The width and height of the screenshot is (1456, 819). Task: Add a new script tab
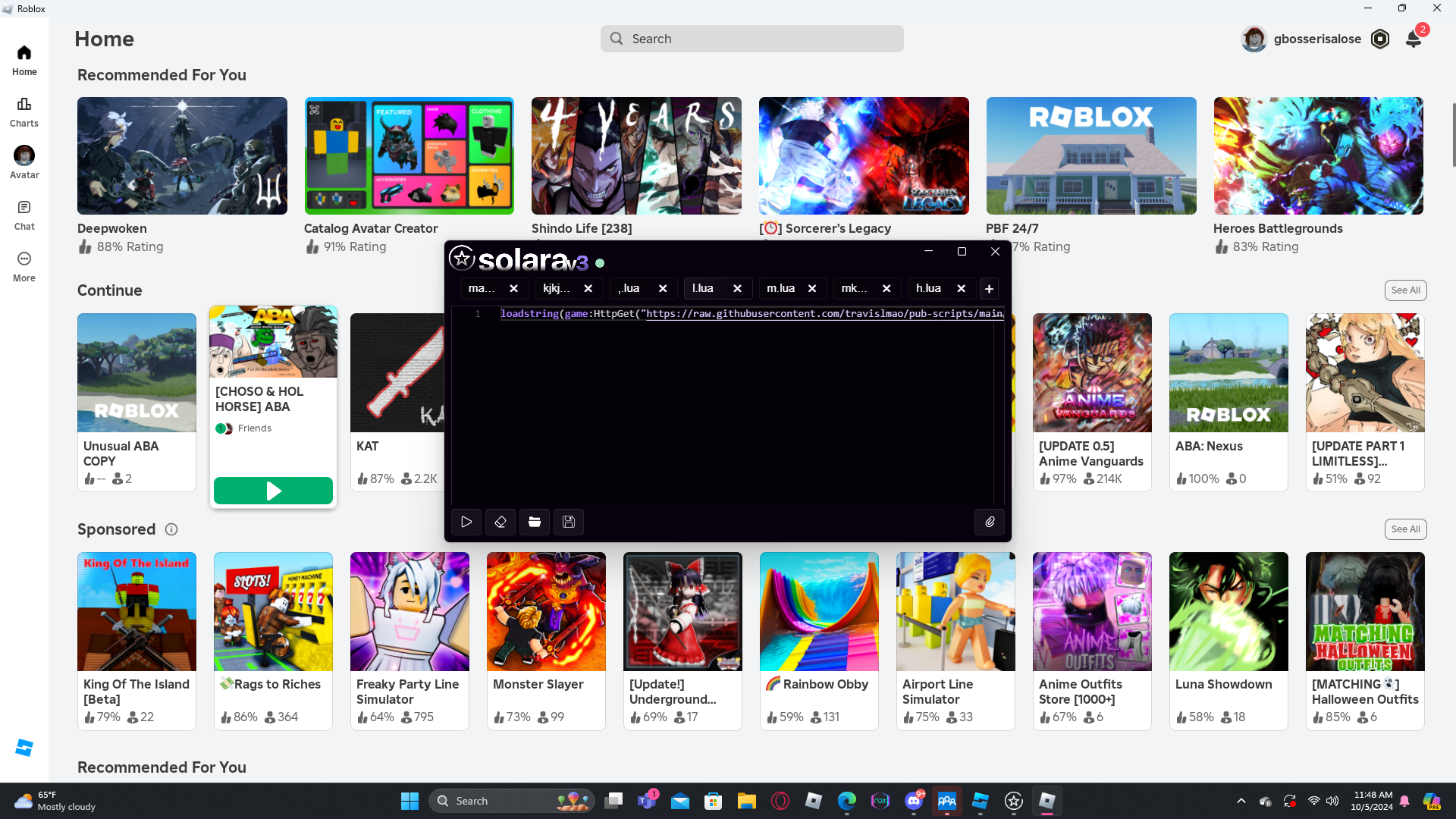tap(989, 289)
